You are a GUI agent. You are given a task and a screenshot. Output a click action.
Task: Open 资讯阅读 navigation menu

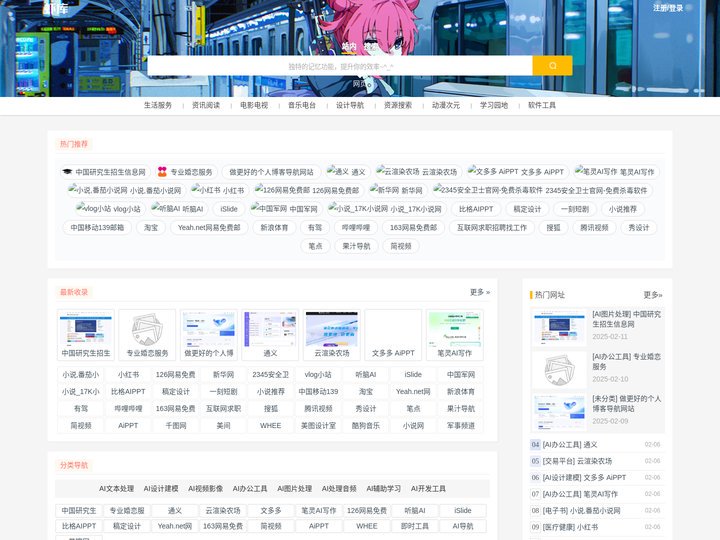click(x=206, y=105)
